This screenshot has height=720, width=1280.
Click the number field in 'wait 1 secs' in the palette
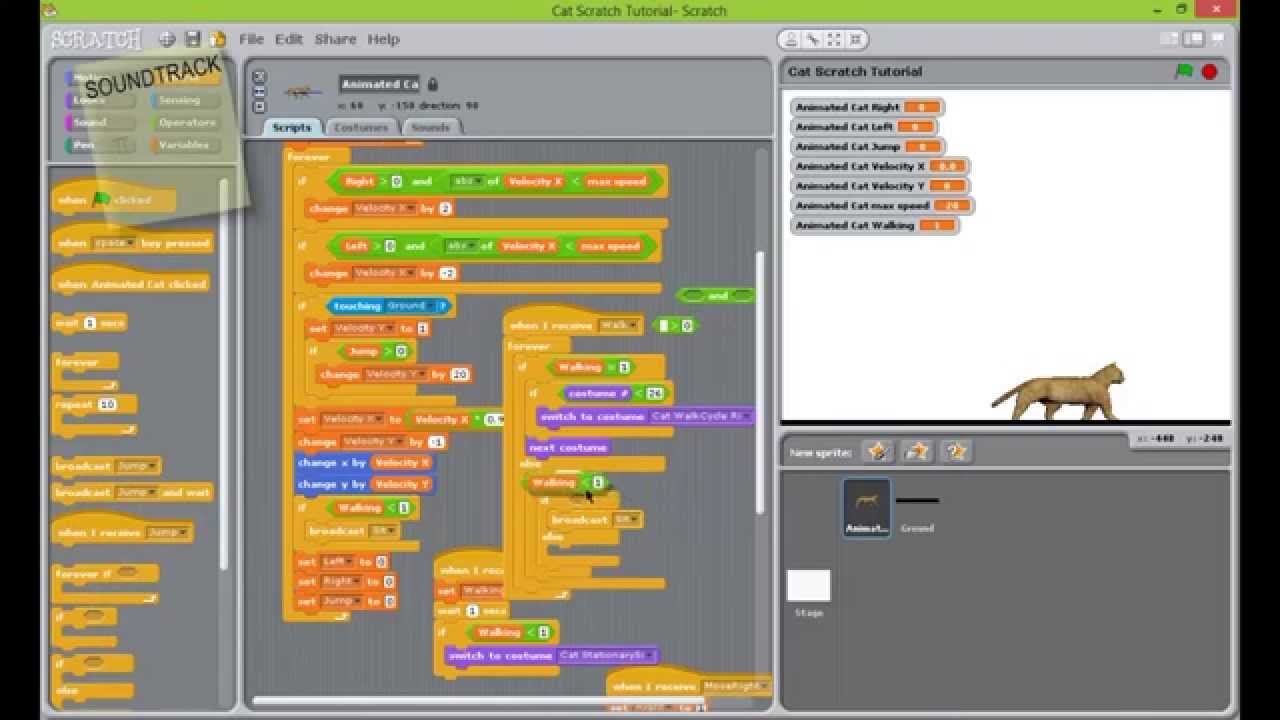[x=90, y=323]
